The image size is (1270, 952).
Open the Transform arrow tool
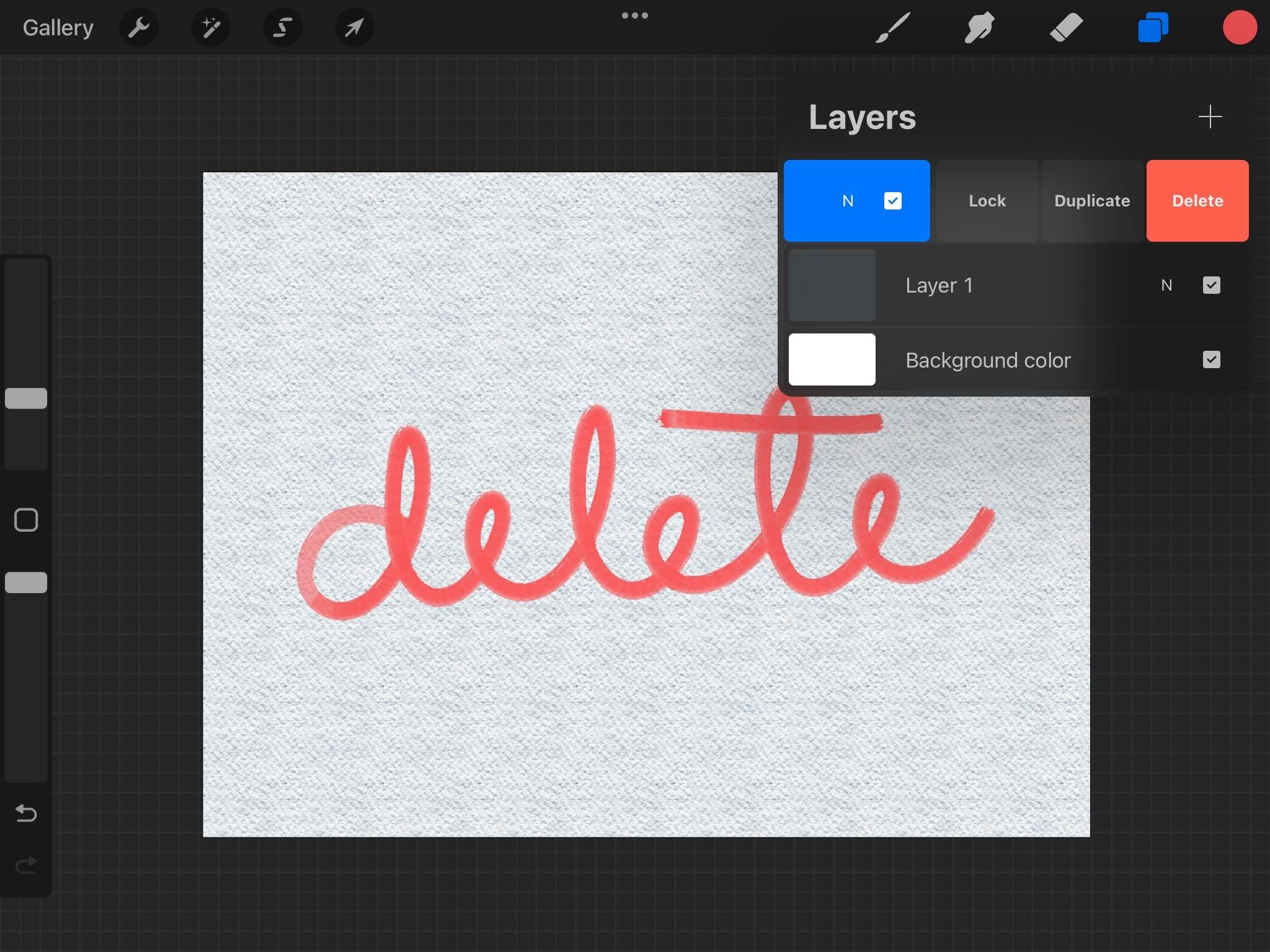[x=353, y=27]
